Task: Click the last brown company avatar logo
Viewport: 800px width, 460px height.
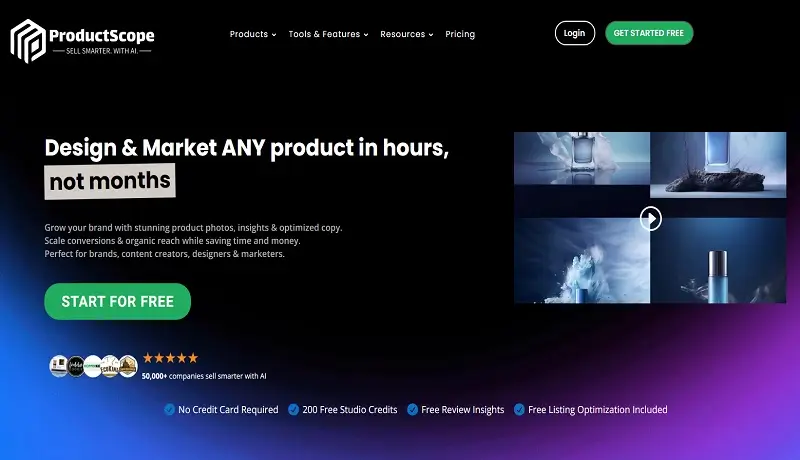Action: (128, 366)
